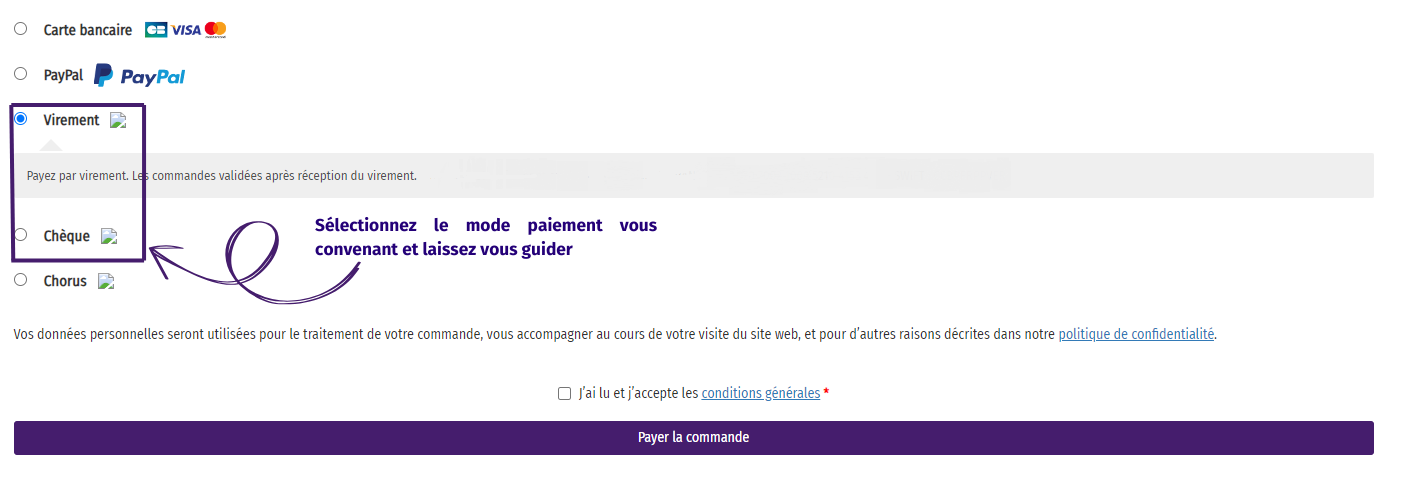
Task: Tick the conditions générales acceptance checkbox
Action: tap(564, 394)
